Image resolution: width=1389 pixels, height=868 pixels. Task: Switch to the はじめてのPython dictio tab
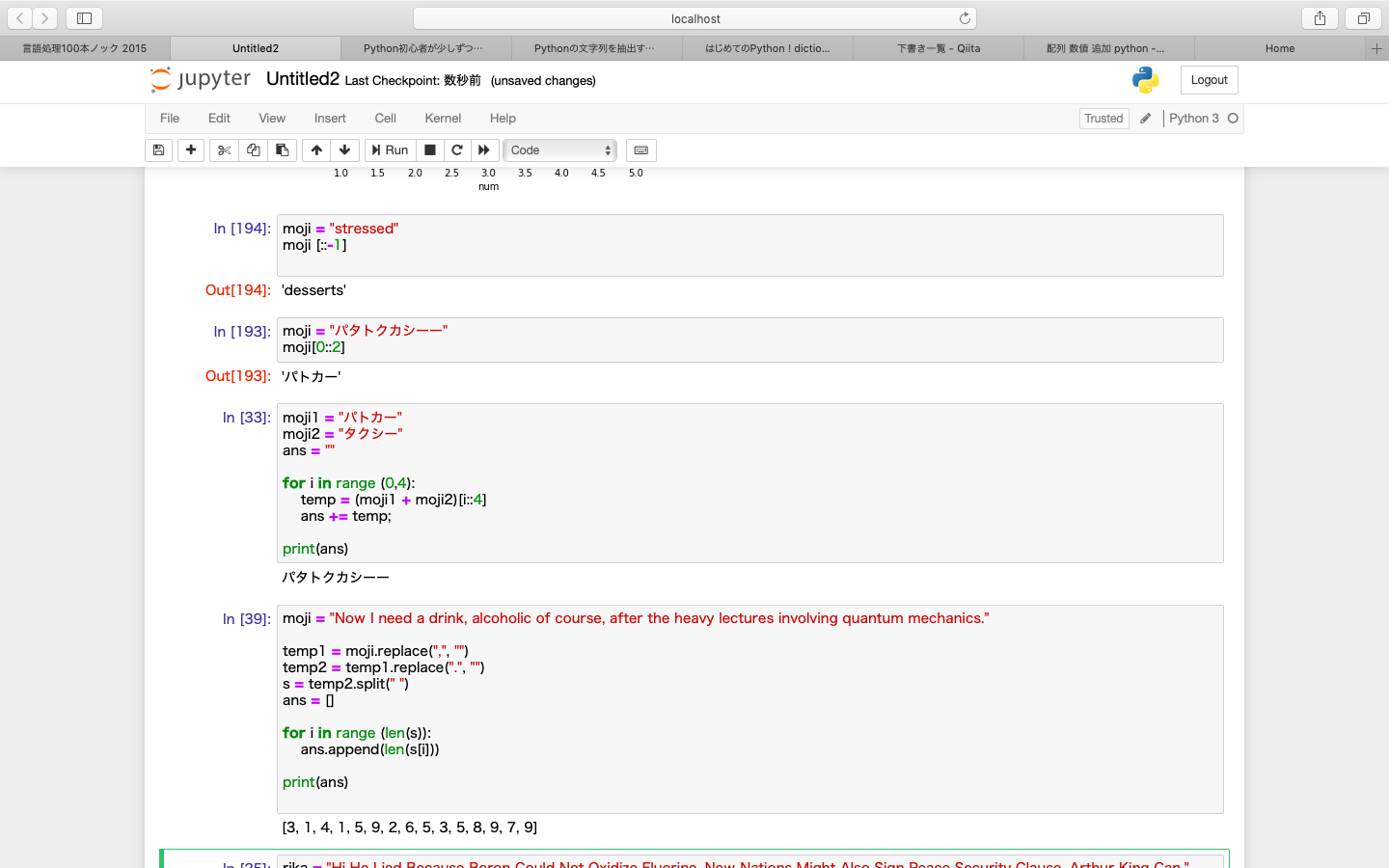coord(768,48)
